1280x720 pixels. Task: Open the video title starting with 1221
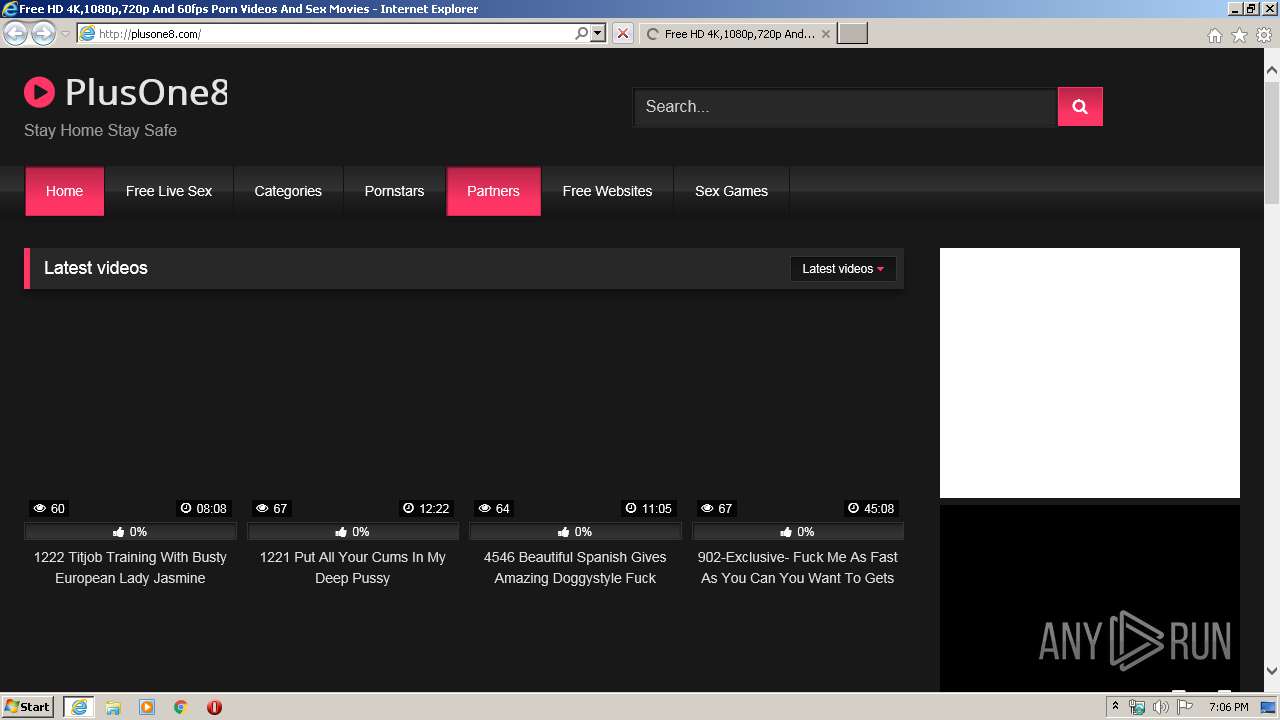pyautogui.click(x=352, y=568)
